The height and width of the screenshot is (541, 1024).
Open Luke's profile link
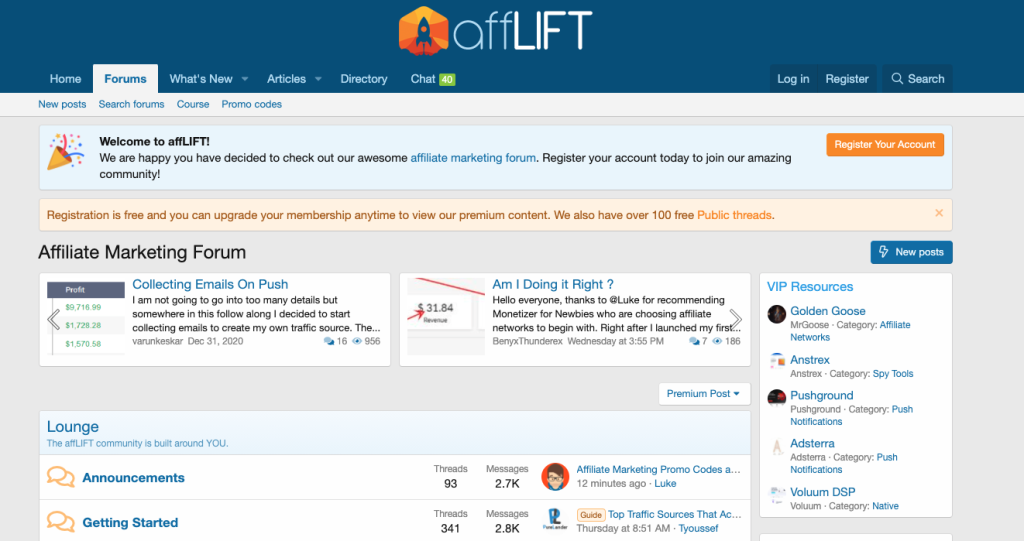click(665, 484)
